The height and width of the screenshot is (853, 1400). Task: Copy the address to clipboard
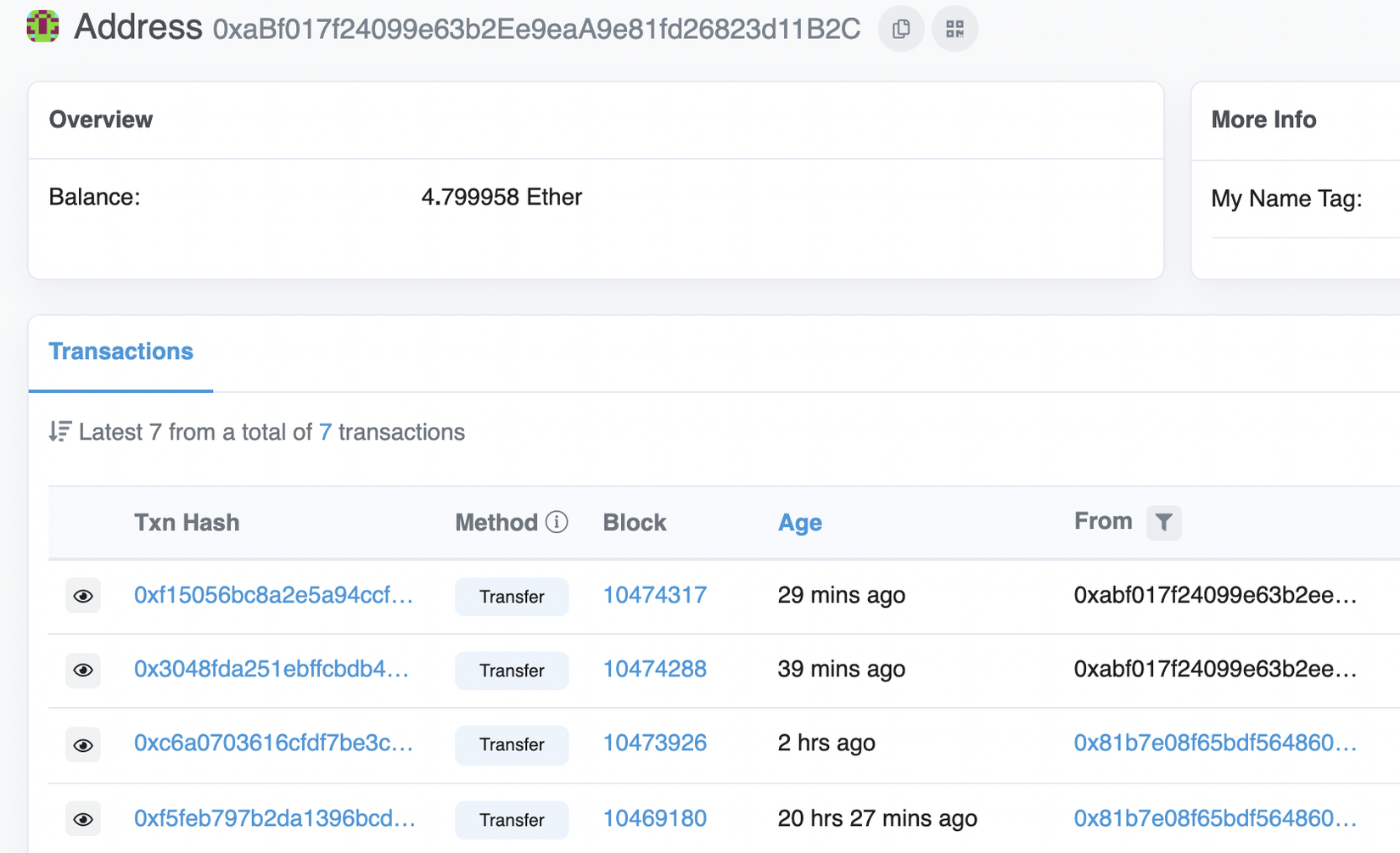(901, 29)
